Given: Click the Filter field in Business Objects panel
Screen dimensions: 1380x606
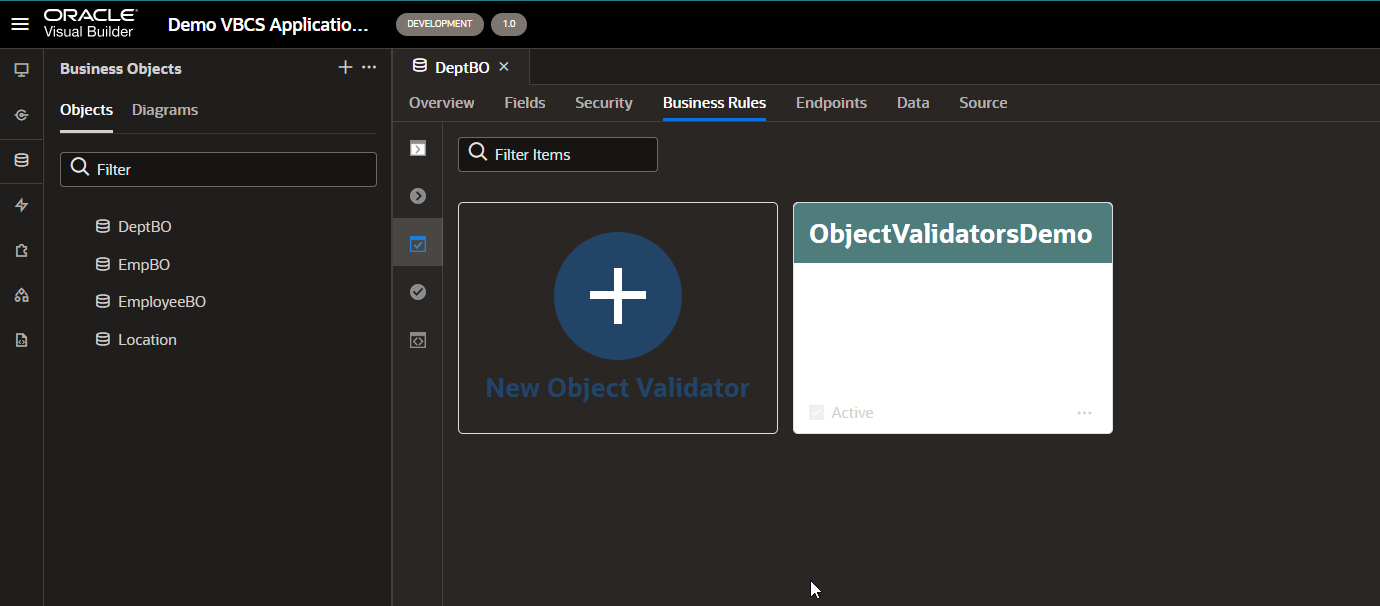Looking at the screenshot, I should pos(218,169).
